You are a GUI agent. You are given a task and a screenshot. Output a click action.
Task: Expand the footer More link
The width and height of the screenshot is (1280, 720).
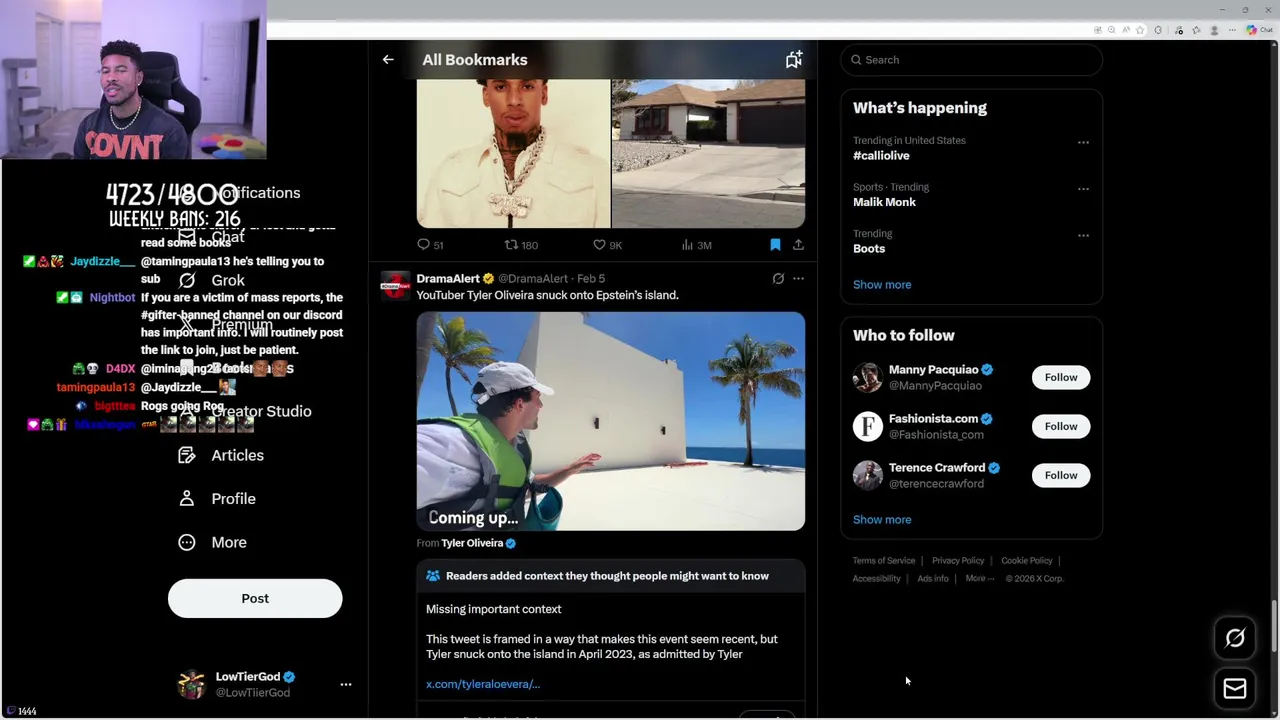(980, 579)
